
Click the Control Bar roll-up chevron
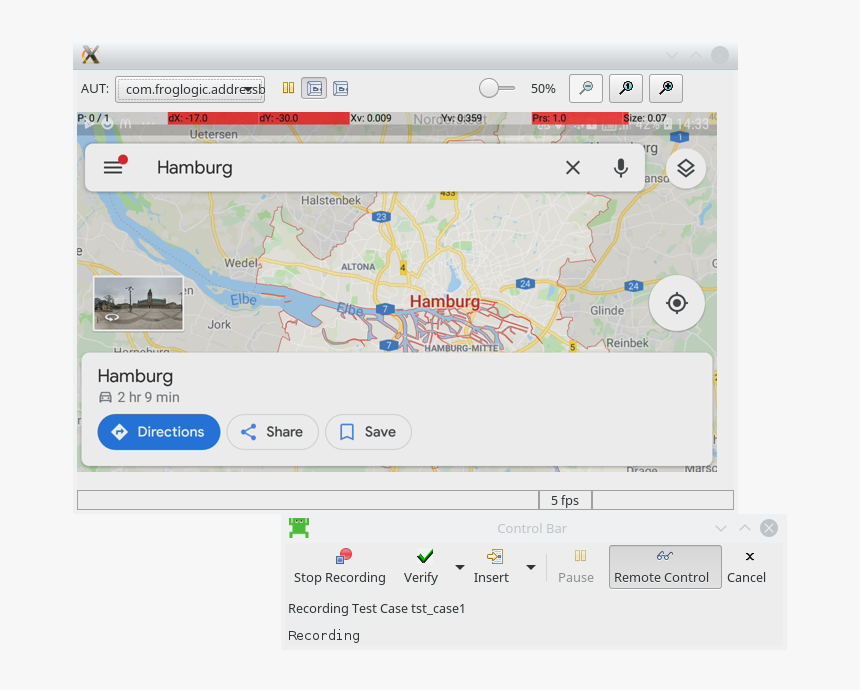pyautogui.click(x=744, y=528)
